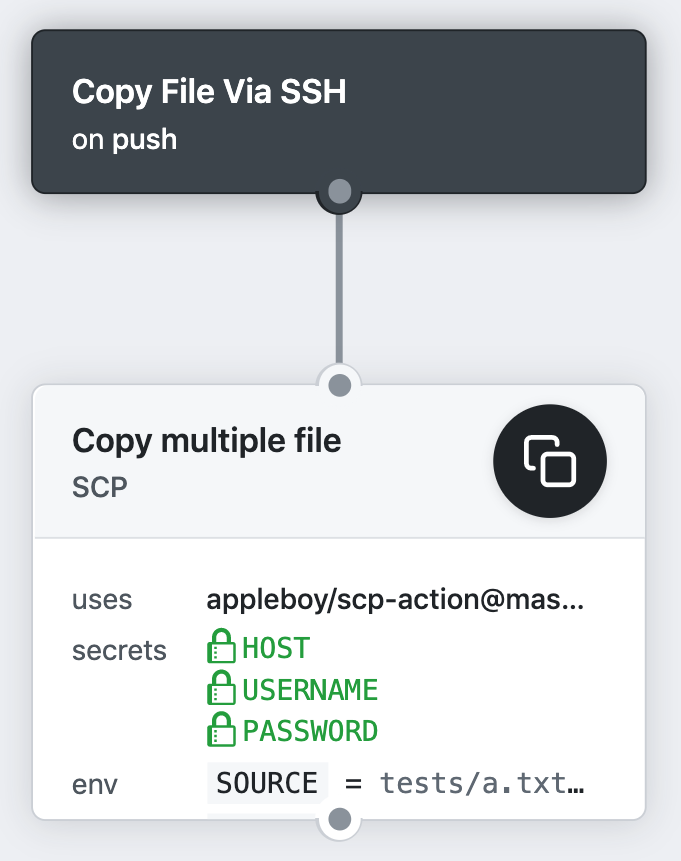Click the action block's bottom connector dot
Image resolution: width=681 pixels, height=861 pixels.
pos(339,820)
